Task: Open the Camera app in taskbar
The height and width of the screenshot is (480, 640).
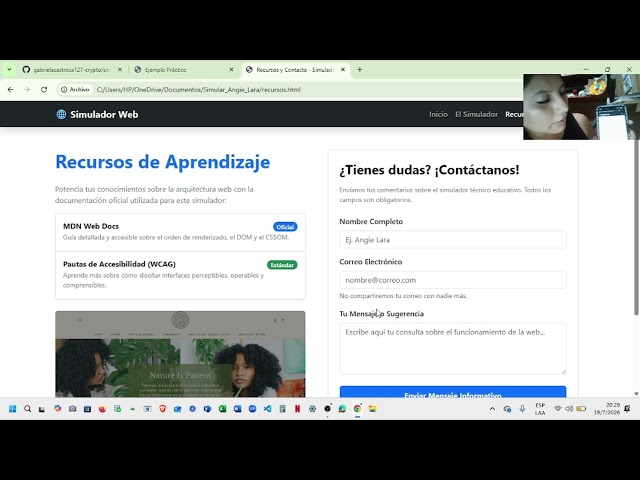Action: click(x=72, y=409)
